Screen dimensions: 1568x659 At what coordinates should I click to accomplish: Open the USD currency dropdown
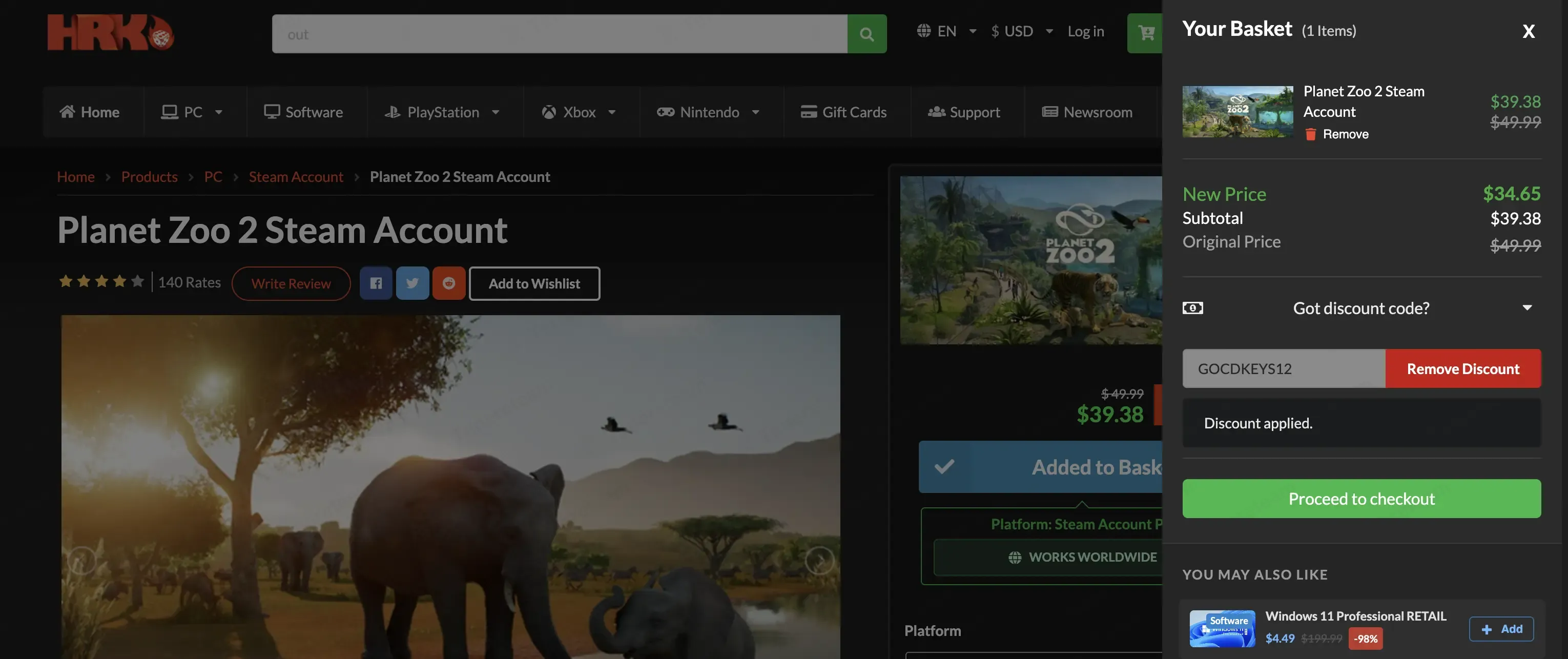(x=1021, y=31)
